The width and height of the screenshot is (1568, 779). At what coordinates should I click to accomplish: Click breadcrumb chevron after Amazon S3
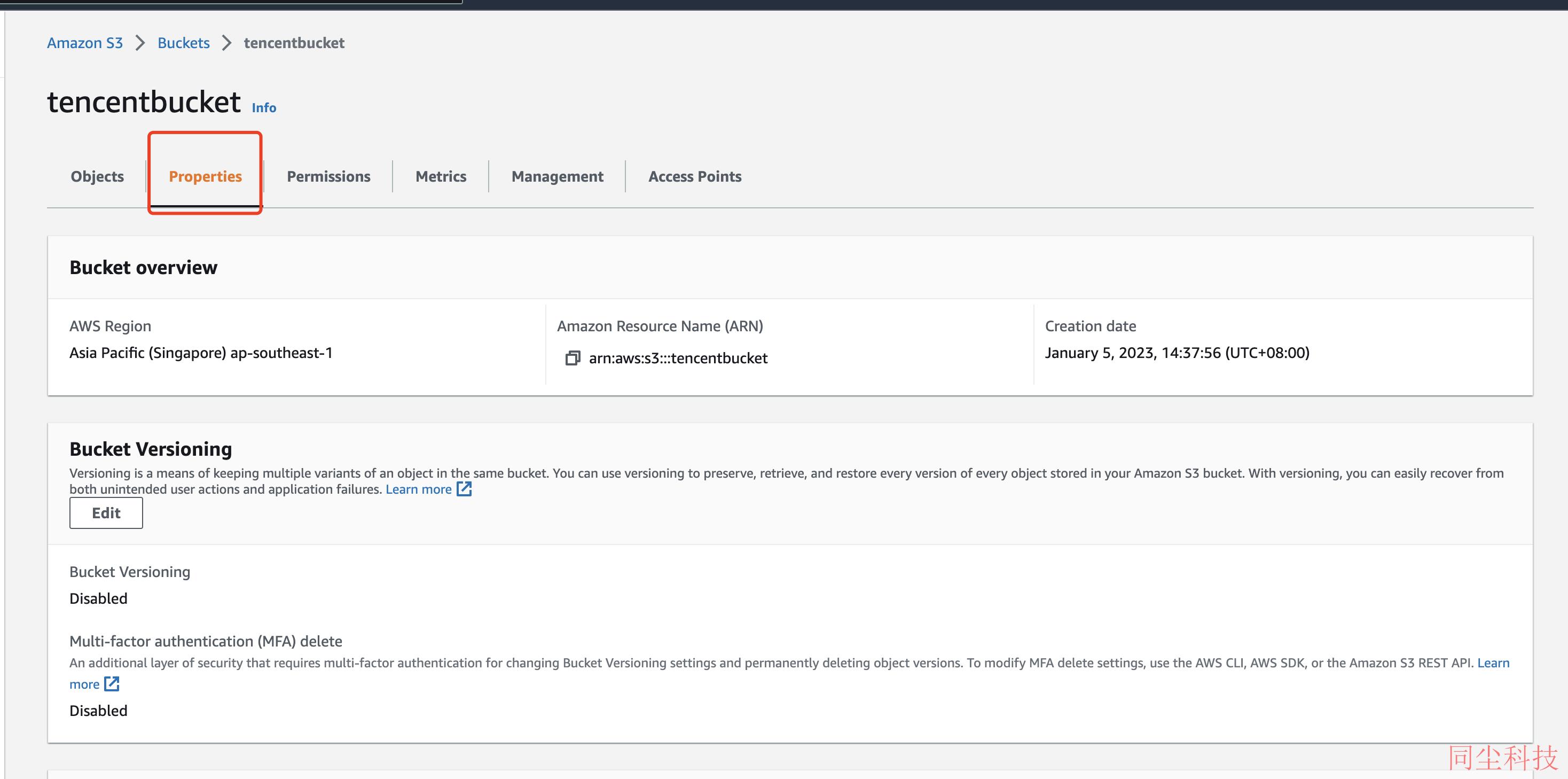[140, 43]
